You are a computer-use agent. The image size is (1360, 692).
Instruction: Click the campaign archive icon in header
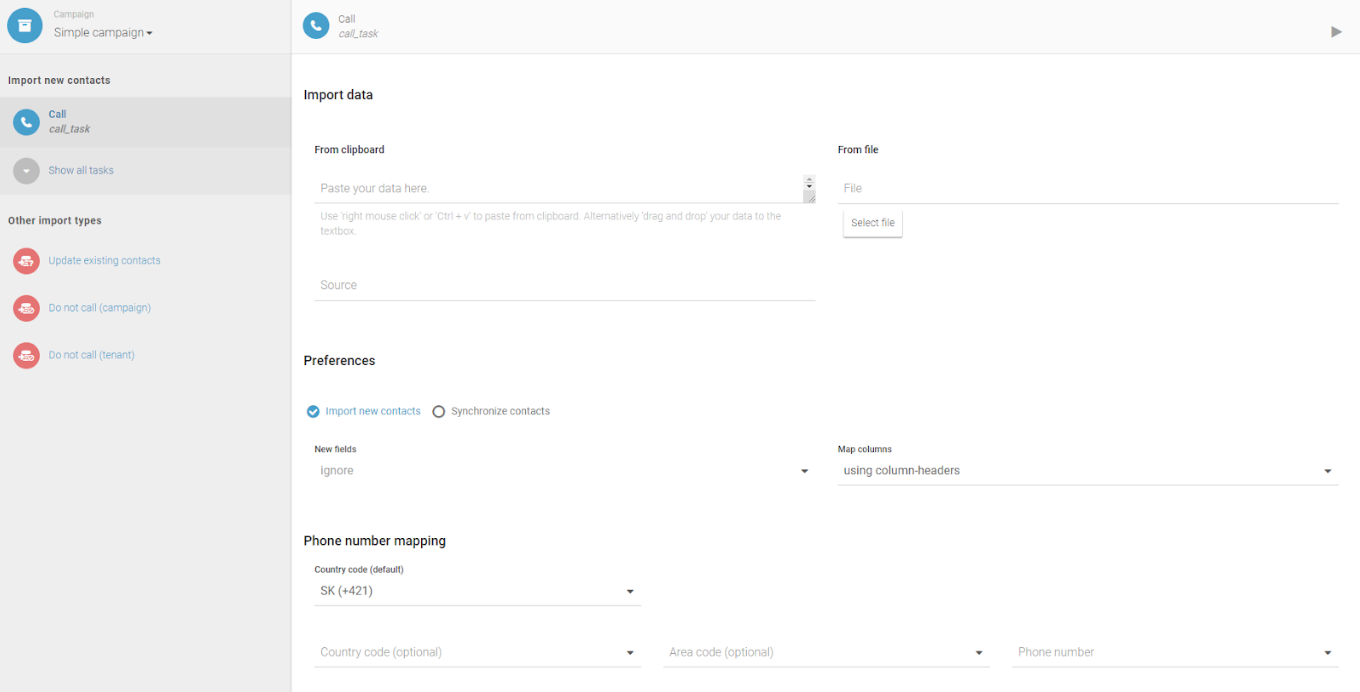[25, 26]
